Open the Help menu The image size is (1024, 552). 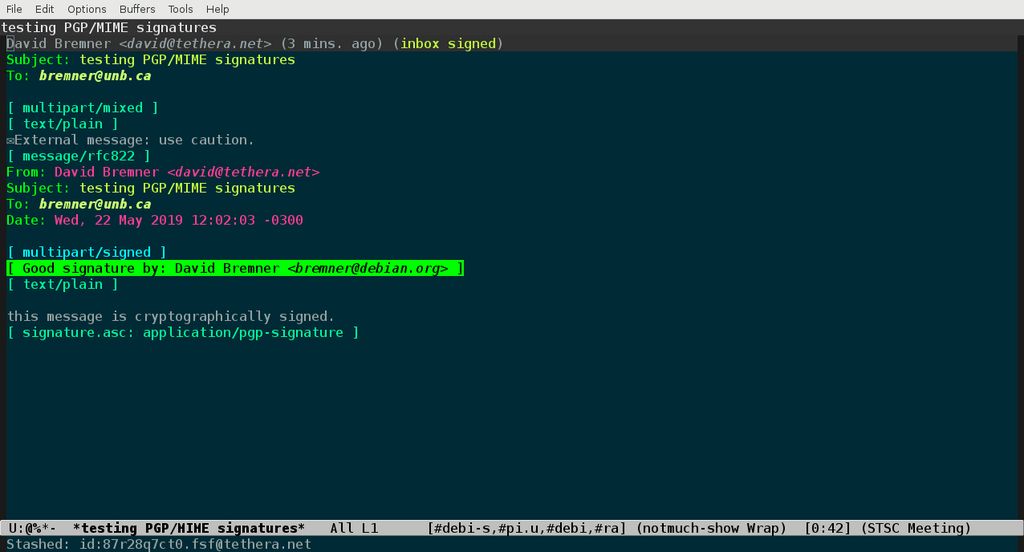tap(217, 9)
